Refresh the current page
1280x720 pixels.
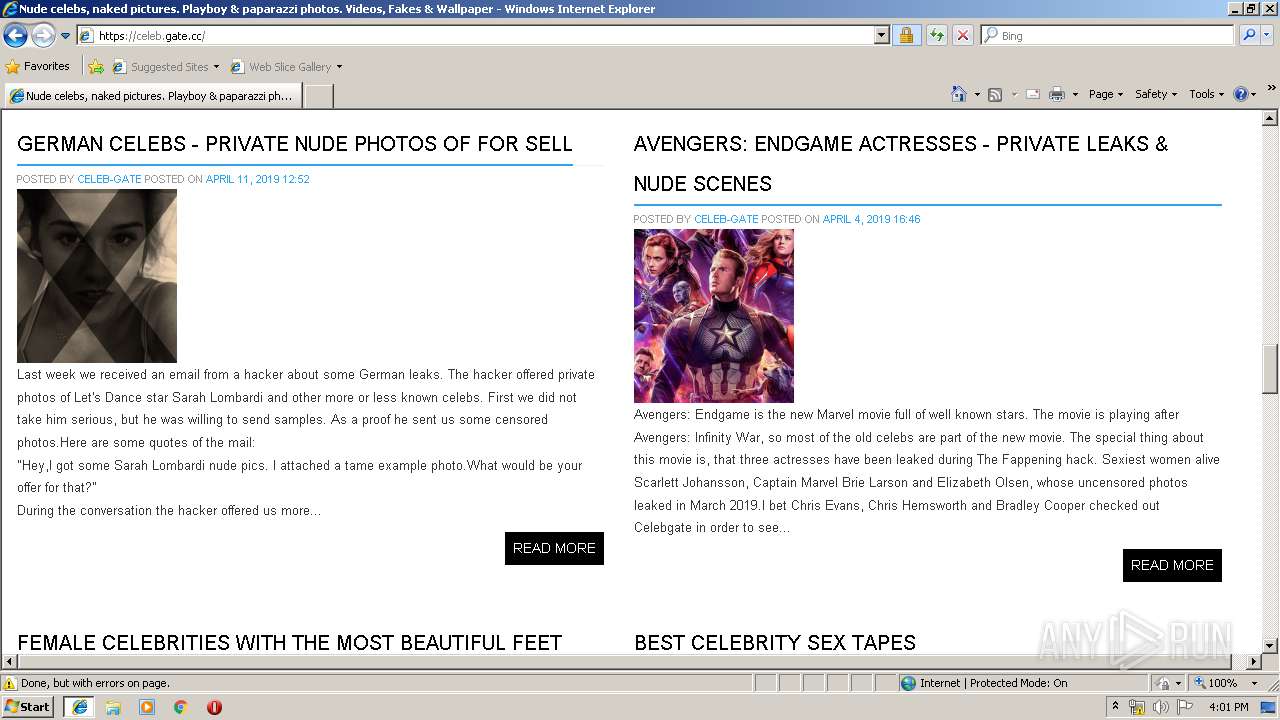click(936, 35)
